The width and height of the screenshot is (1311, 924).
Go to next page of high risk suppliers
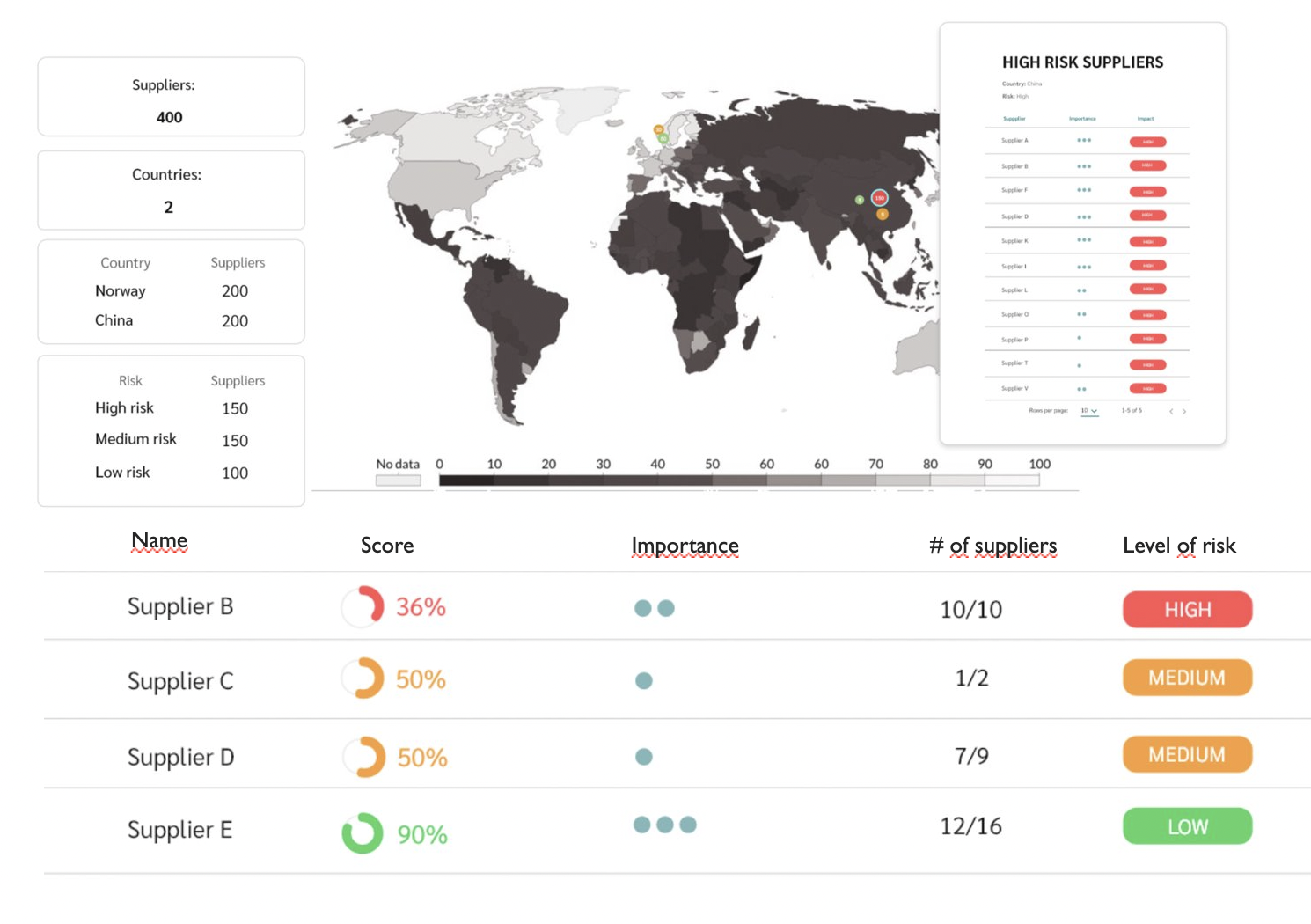click(x=1184, y=411)
